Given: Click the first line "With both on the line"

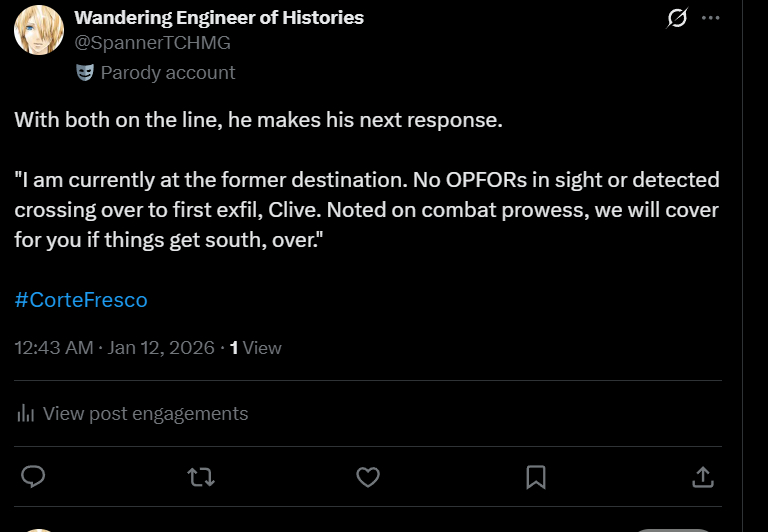Looking at the screenshot, I should click(x=258, y=121).
